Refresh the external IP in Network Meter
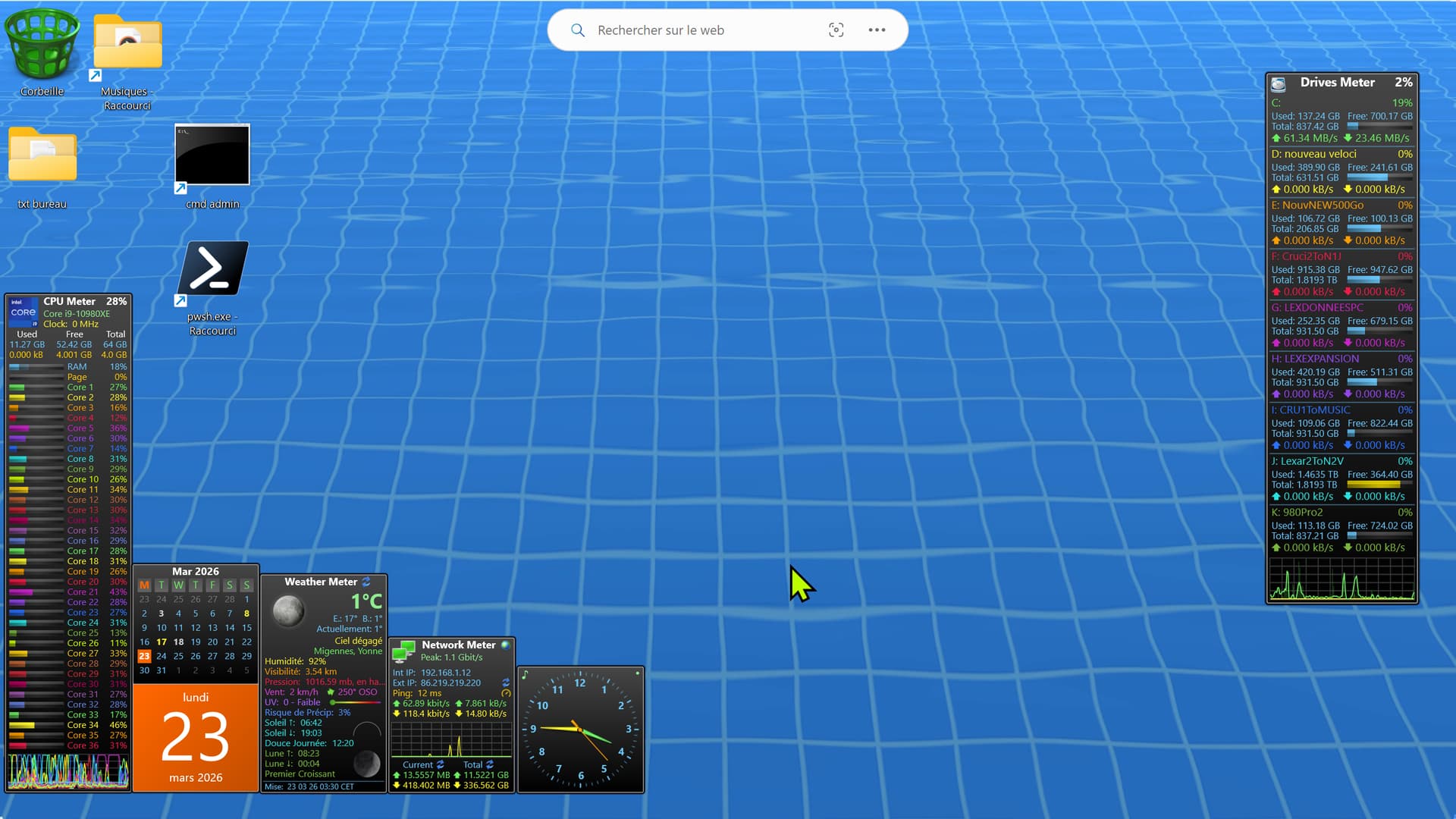 pyautogui.click(x=506, y=682)
